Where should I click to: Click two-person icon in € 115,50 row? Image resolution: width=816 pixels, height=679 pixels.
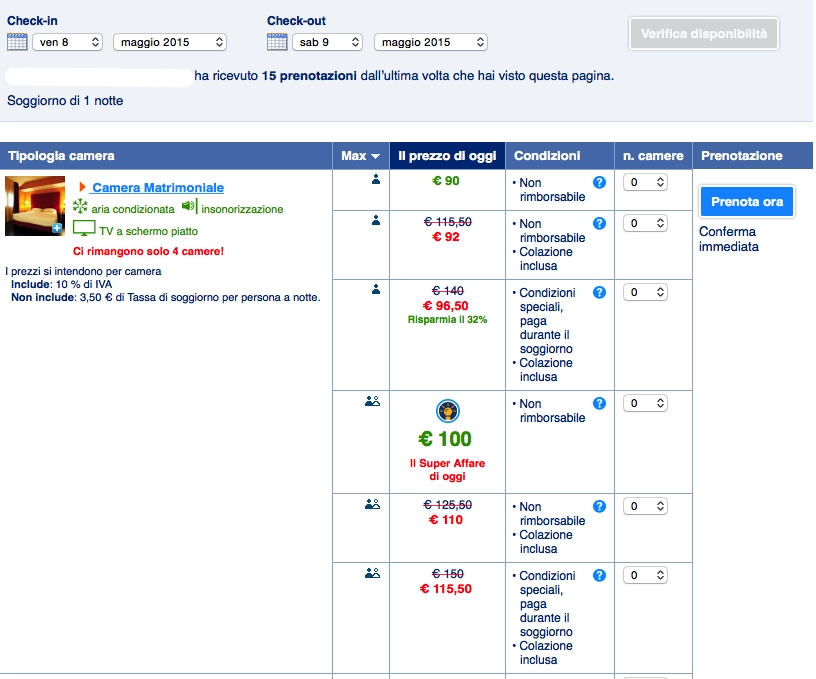click(x=373, y=573)
